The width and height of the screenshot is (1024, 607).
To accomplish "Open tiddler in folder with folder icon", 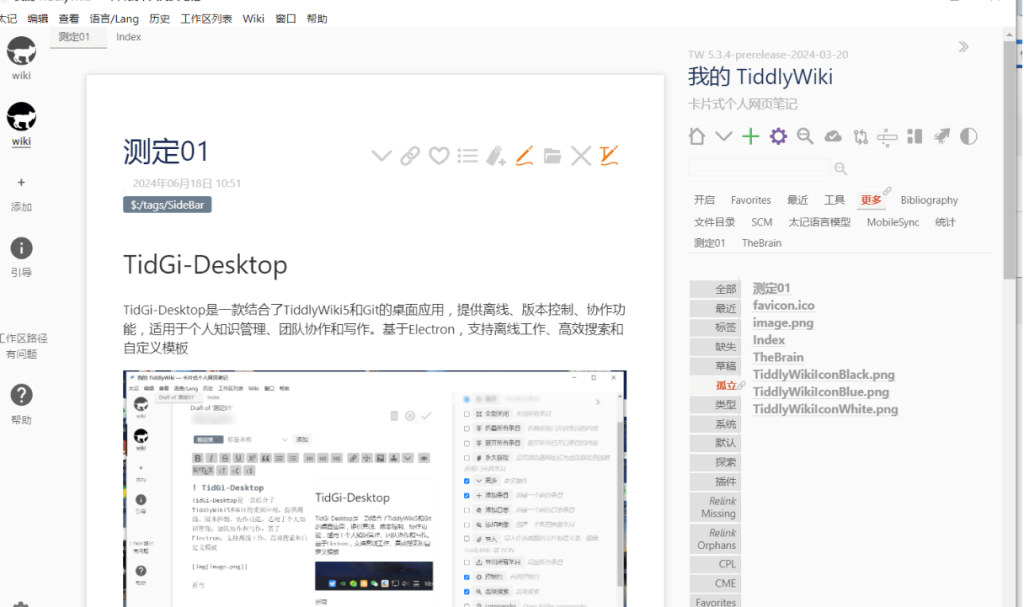I will (x=552, y=156).
